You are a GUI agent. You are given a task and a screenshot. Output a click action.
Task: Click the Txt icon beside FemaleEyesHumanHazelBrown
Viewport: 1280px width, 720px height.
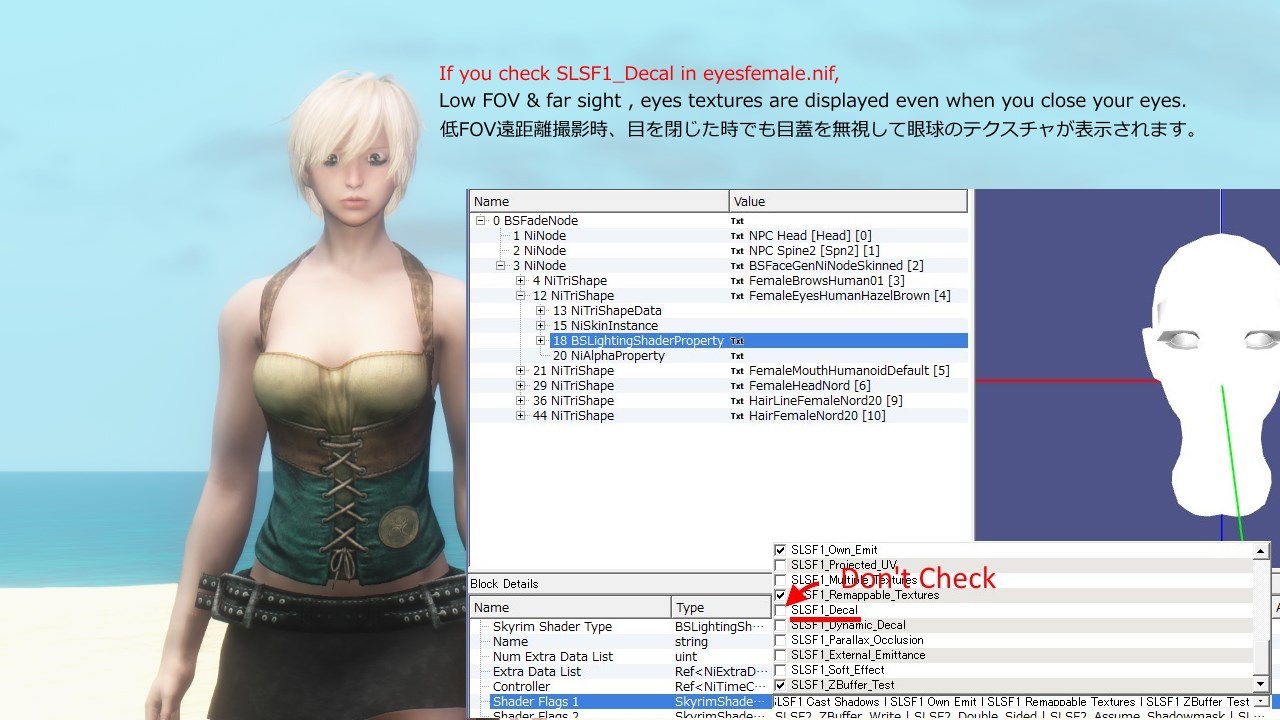click(x=737, y=296)
